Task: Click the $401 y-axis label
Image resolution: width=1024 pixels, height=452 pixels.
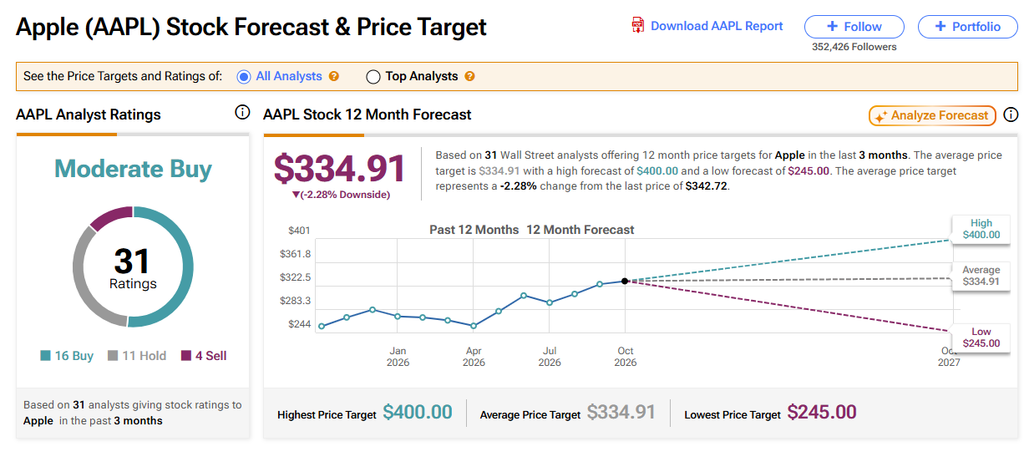Action: tap(298, 231)
